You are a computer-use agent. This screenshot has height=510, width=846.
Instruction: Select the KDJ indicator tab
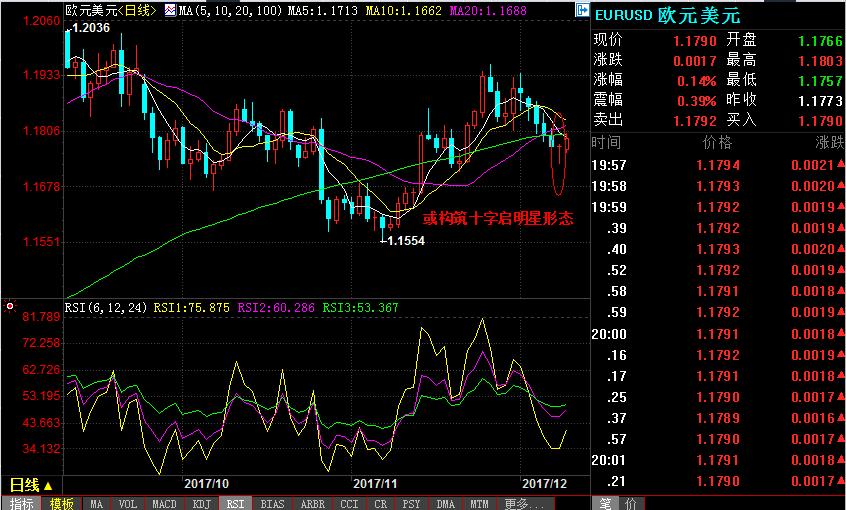pyautogui.click(x=201, y=503)
